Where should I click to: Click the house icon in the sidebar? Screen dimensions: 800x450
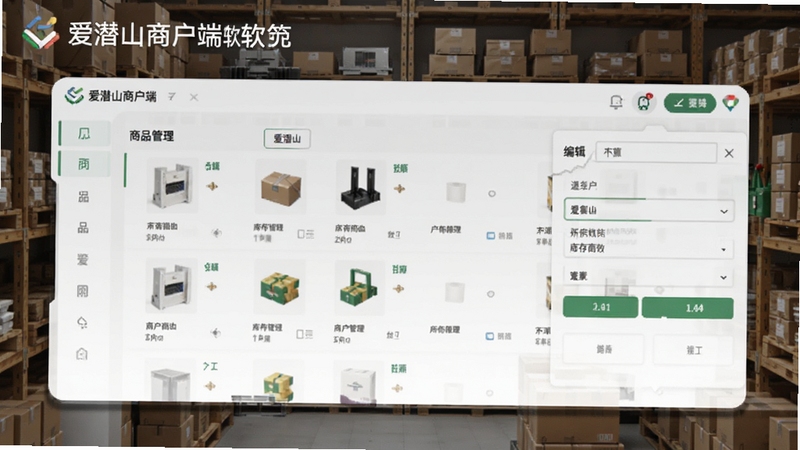82,354
